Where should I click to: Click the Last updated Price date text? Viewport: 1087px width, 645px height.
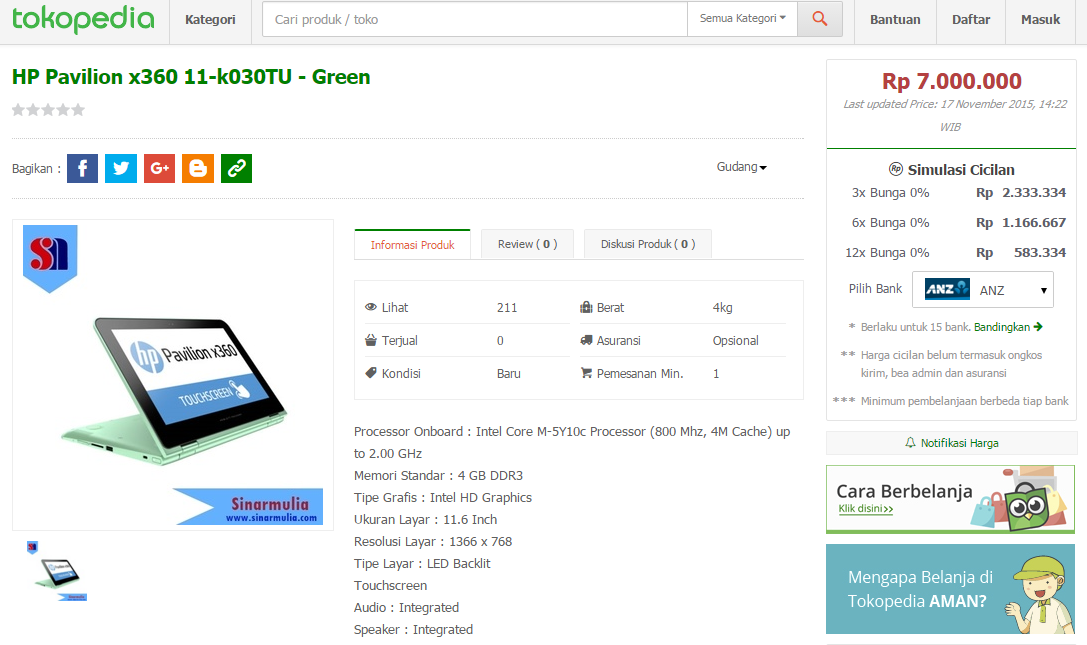pos(955,115)
